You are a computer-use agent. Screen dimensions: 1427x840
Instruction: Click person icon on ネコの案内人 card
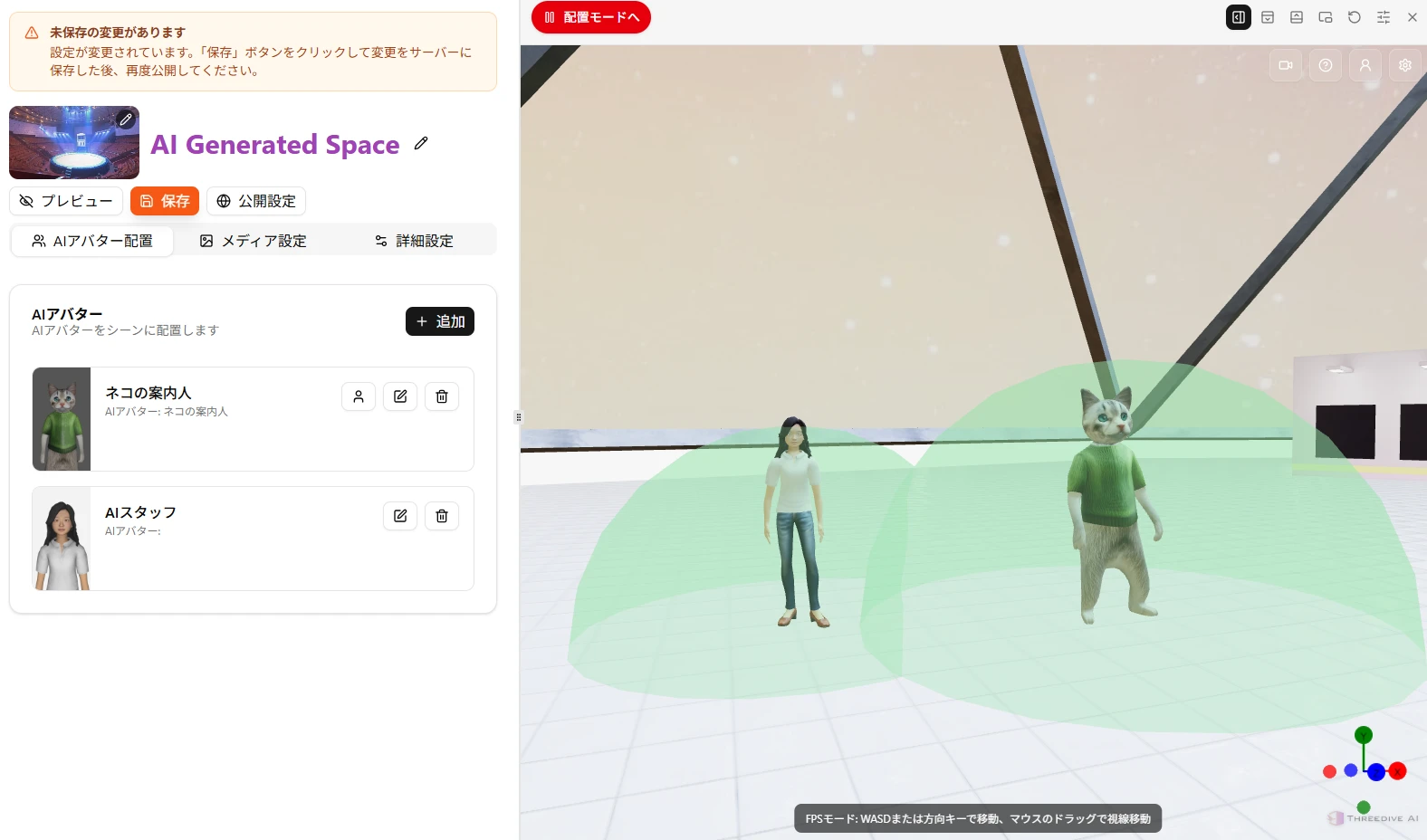[359, 396]
